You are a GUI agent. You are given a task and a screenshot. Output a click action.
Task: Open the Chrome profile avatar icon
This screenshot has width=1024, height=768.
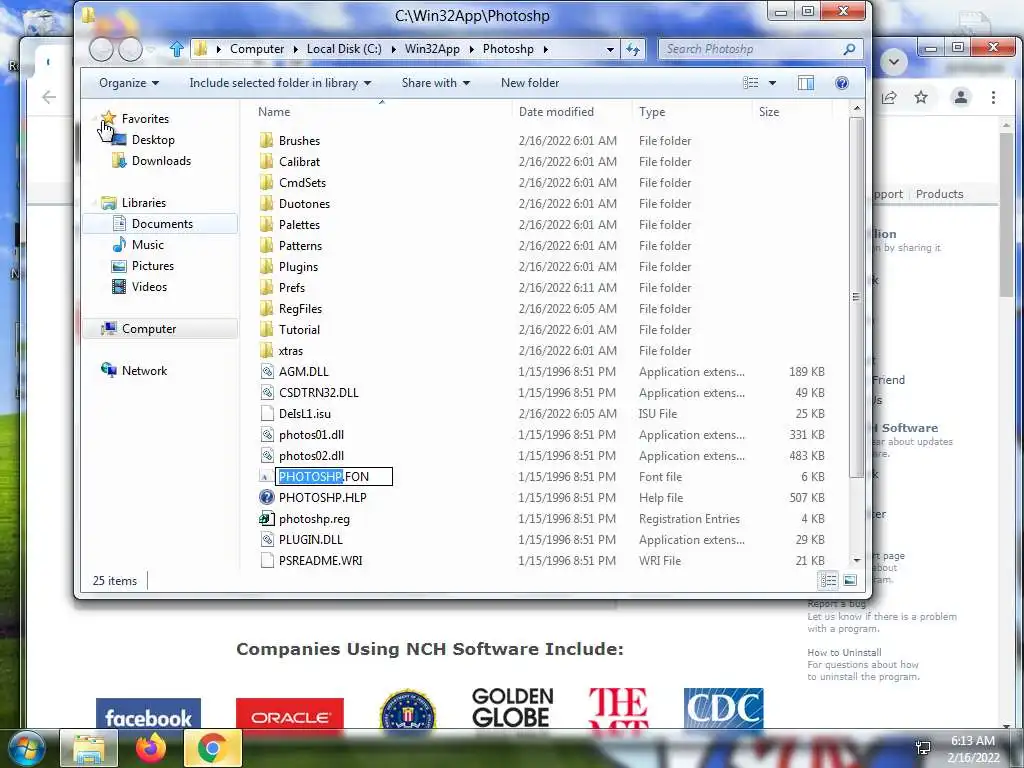pyautogui.click(x=961, y=97)
